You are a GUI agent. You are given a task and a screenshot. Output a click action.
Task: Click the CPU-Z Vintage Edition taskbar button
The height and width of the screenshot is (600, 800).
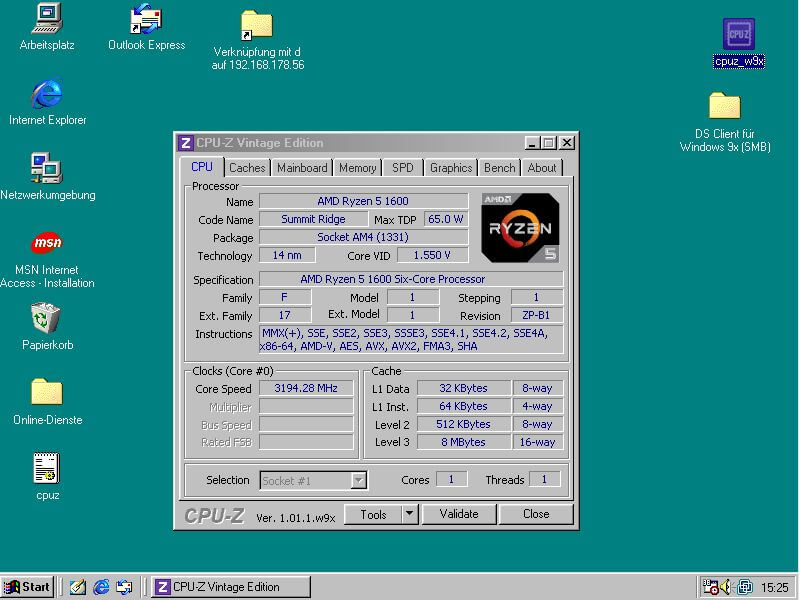(x=231, y=587)
